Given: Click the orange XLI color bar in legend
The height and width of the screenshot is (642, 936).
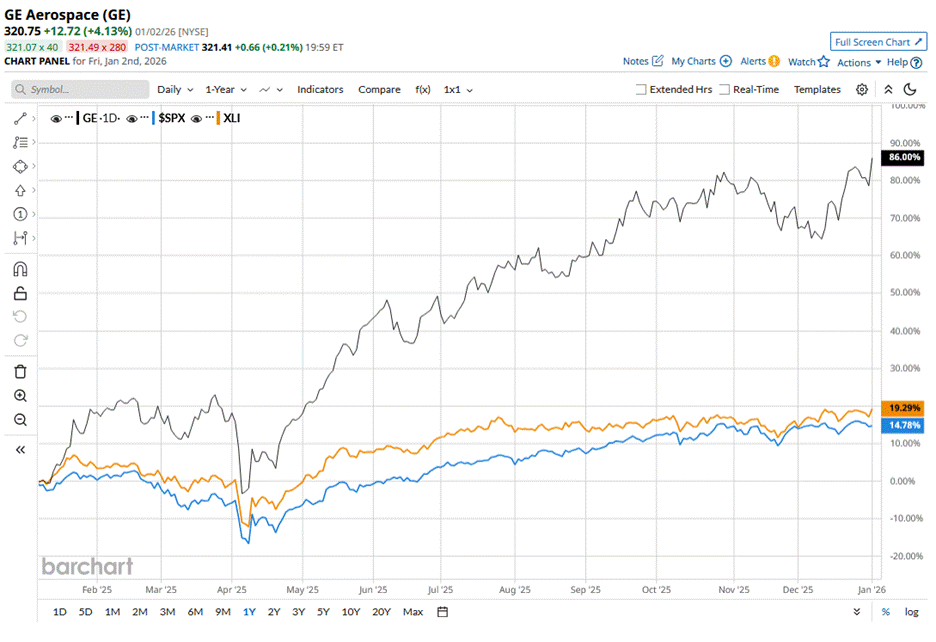Looking at the screenshot, I should (218, 118).
